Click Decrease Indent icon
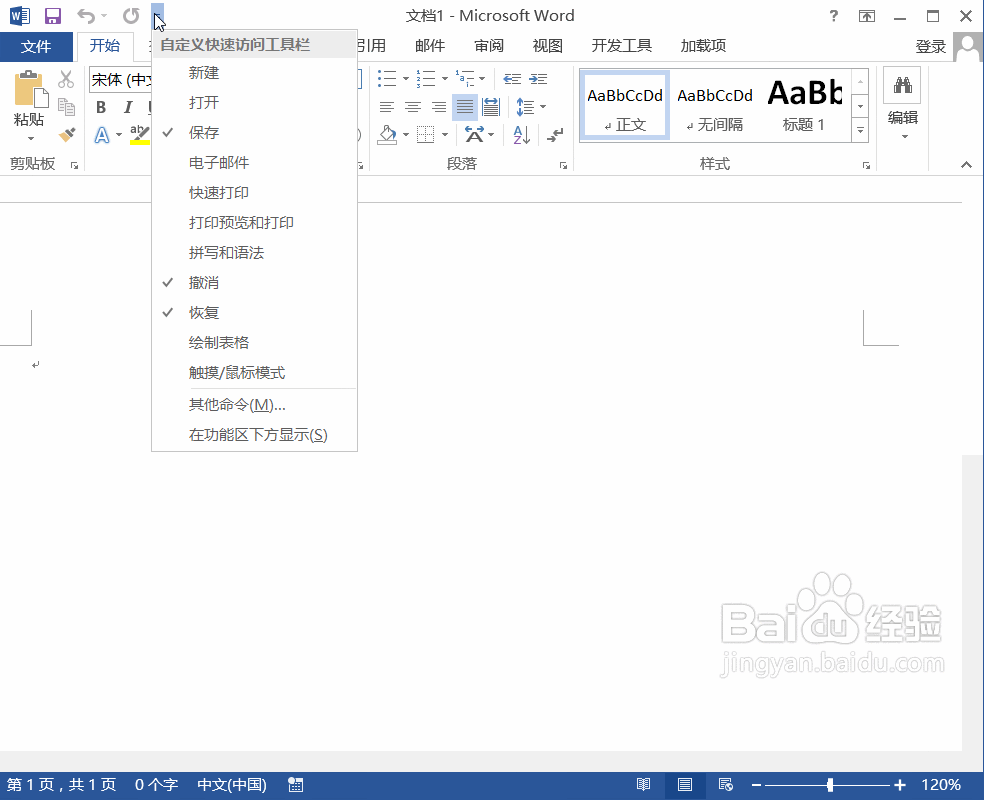Screen dimensions: 984x800 [512, 78]
